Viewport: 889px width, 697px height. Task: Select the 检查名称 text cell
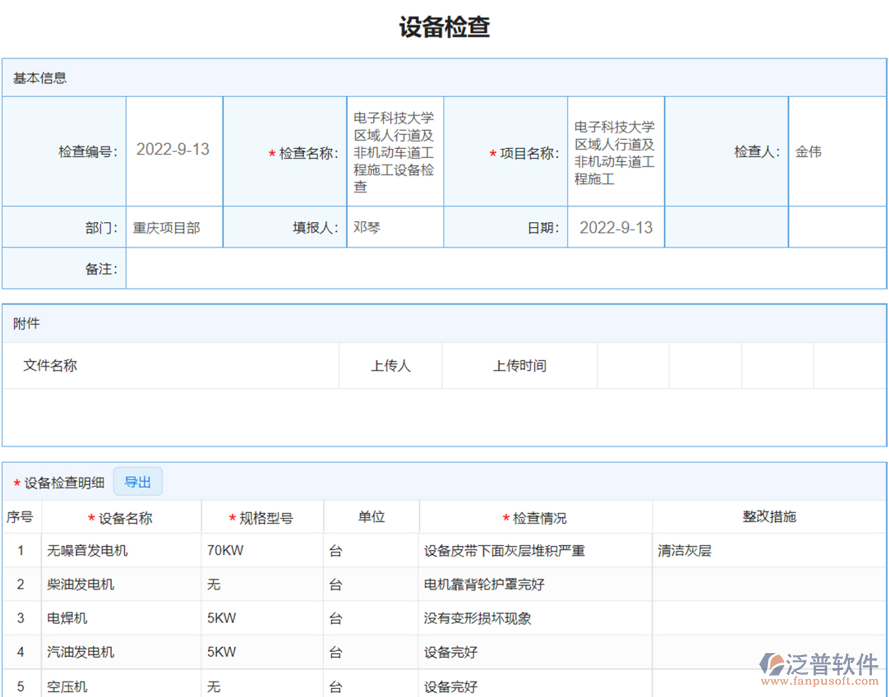pyautogui.click(x=396, y=150)
